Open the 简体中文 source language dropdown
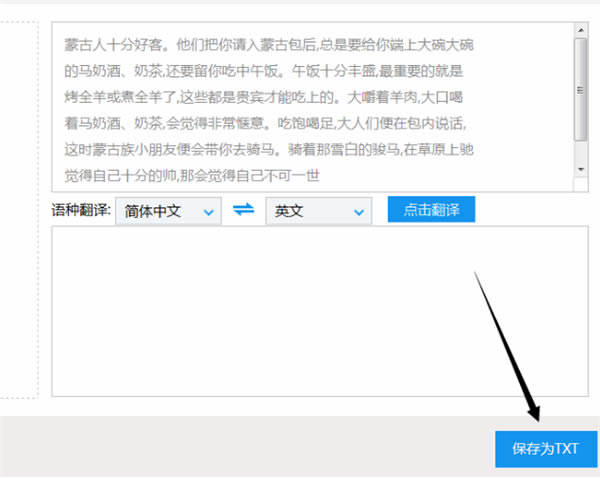This screenshot has height=479, width=600. [168, 211]
